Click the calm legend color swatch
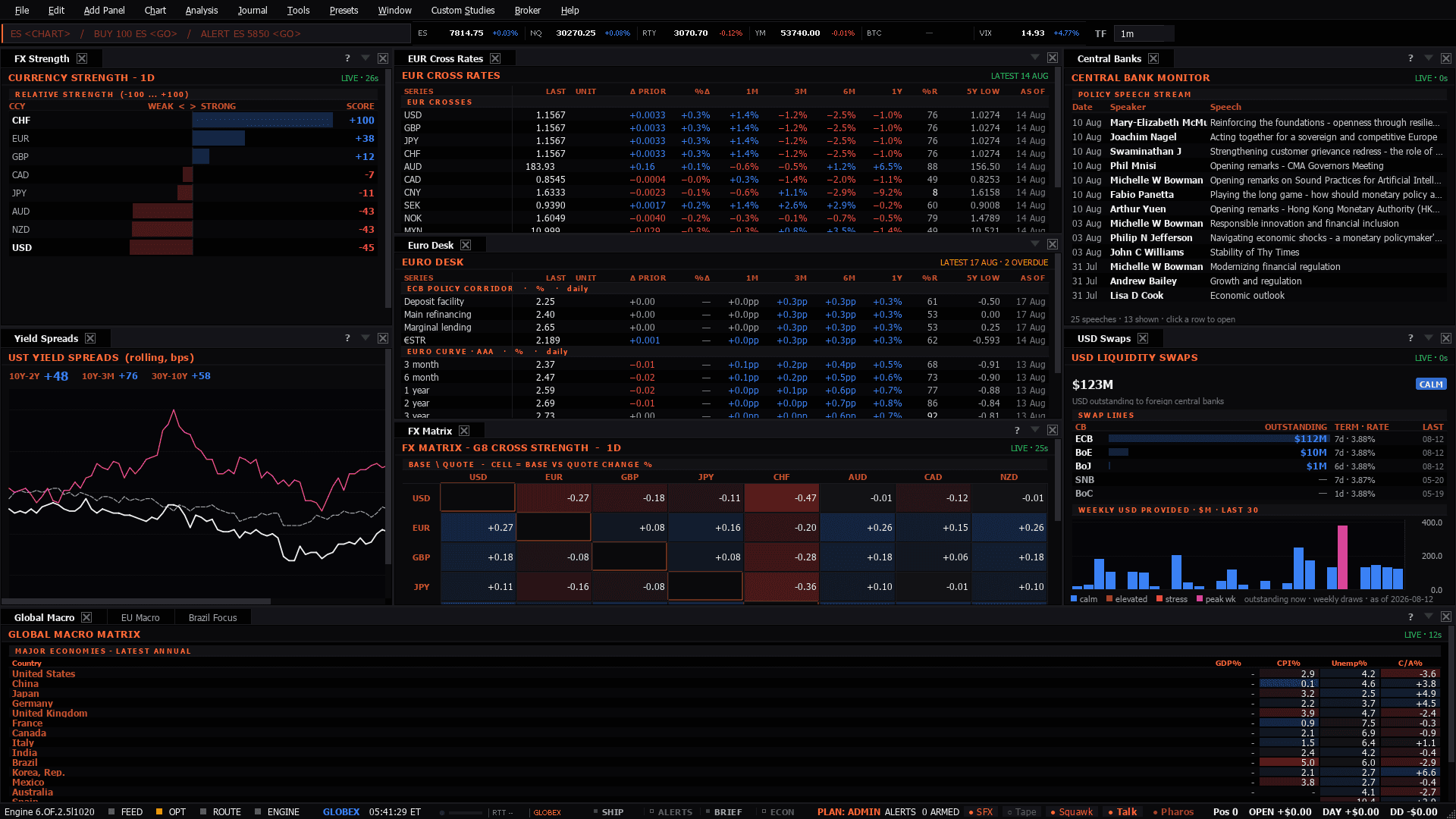 pos(1074,599)
